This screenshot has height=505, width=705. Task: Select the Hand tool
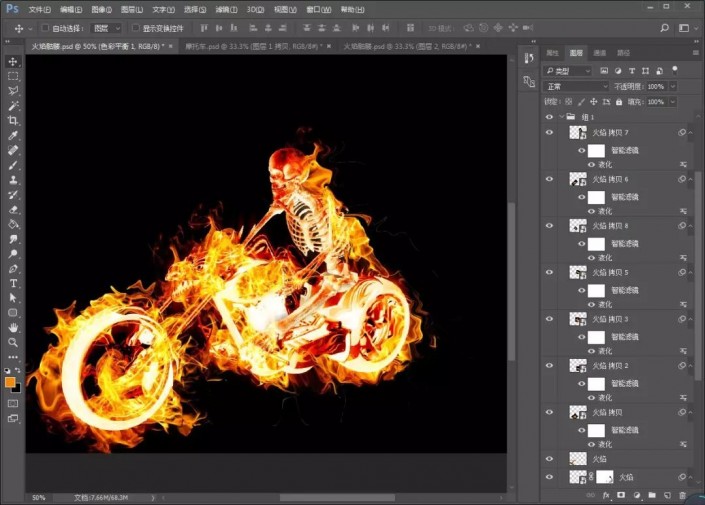coord(13,328)
